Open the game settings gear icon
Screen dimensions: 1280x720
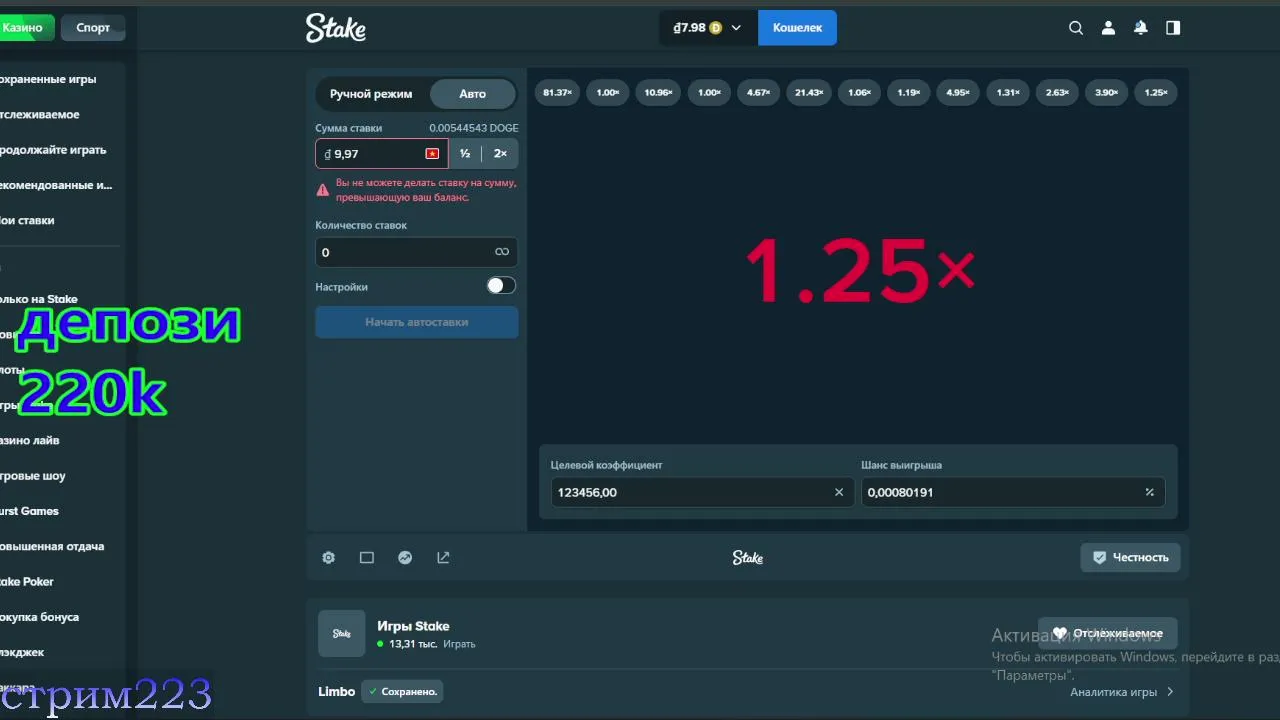tap(328, 557)
